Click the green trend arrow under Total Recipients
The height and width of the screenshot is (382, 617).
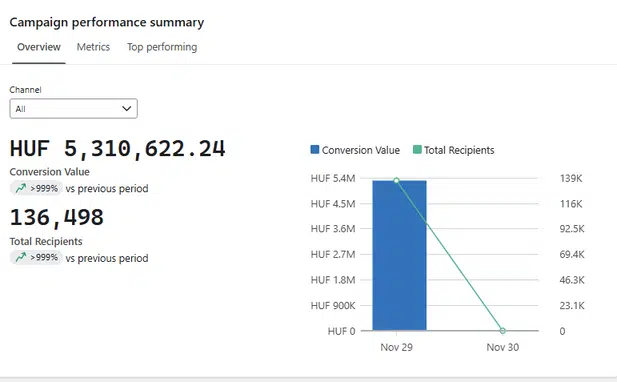click(x=20, y=258)
